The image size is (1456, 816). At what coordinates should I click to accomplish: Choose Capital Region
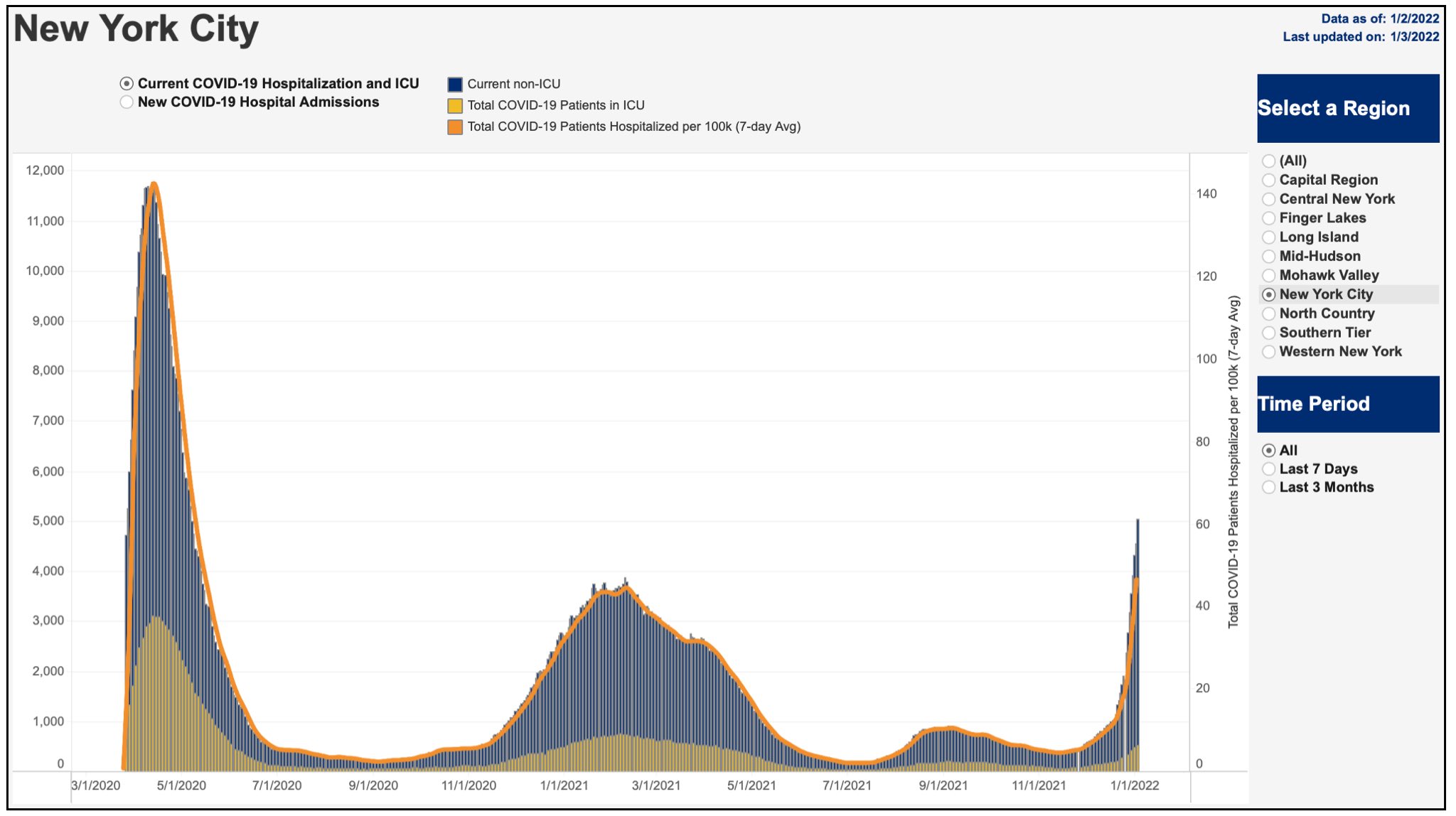(1269, 181)
